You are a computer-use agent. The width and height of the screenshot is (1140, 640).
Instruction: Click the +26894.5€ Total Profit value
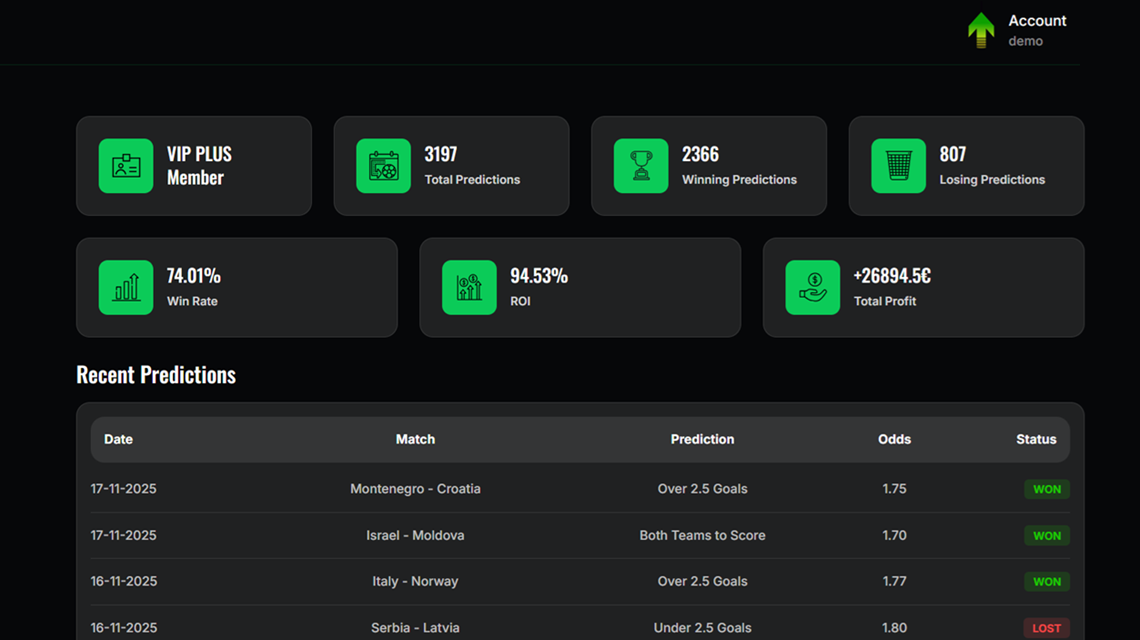[892, 276]
